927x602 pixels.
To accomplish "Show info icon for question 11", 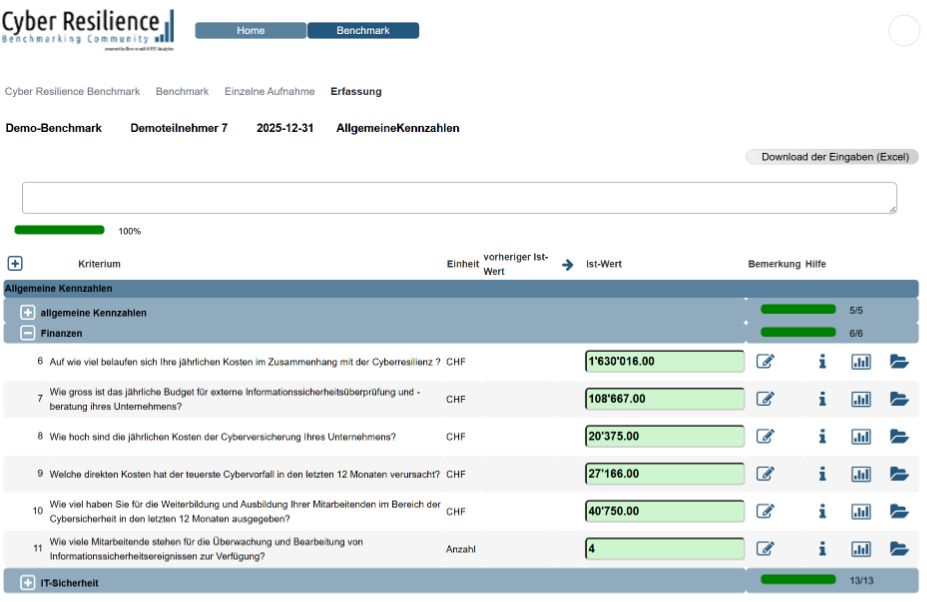I will pyautogui.click(x=822, y=549).
